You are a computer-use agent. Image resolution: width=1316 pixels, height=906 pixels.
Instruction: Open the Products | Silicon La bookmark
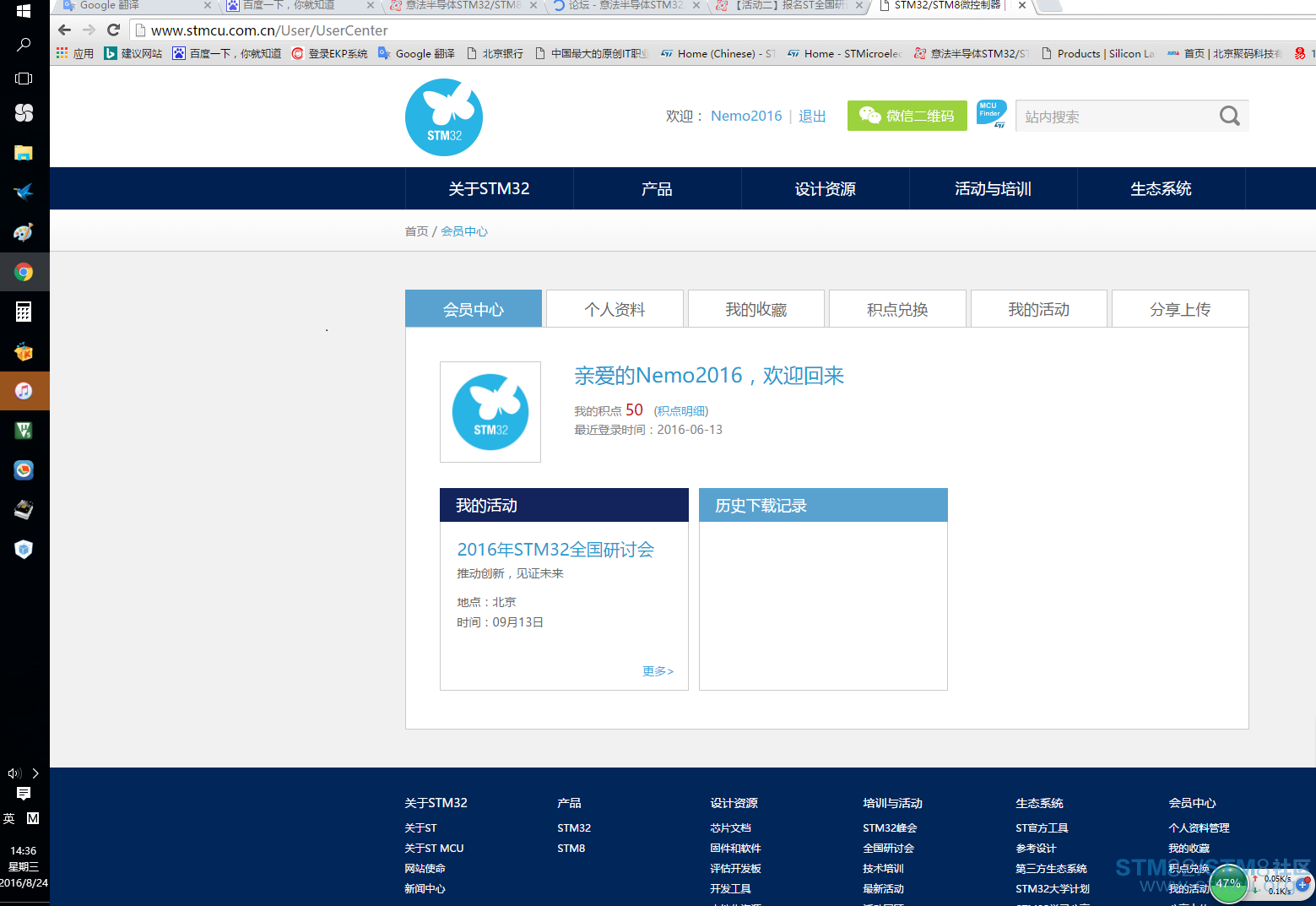pos(1097,53)
